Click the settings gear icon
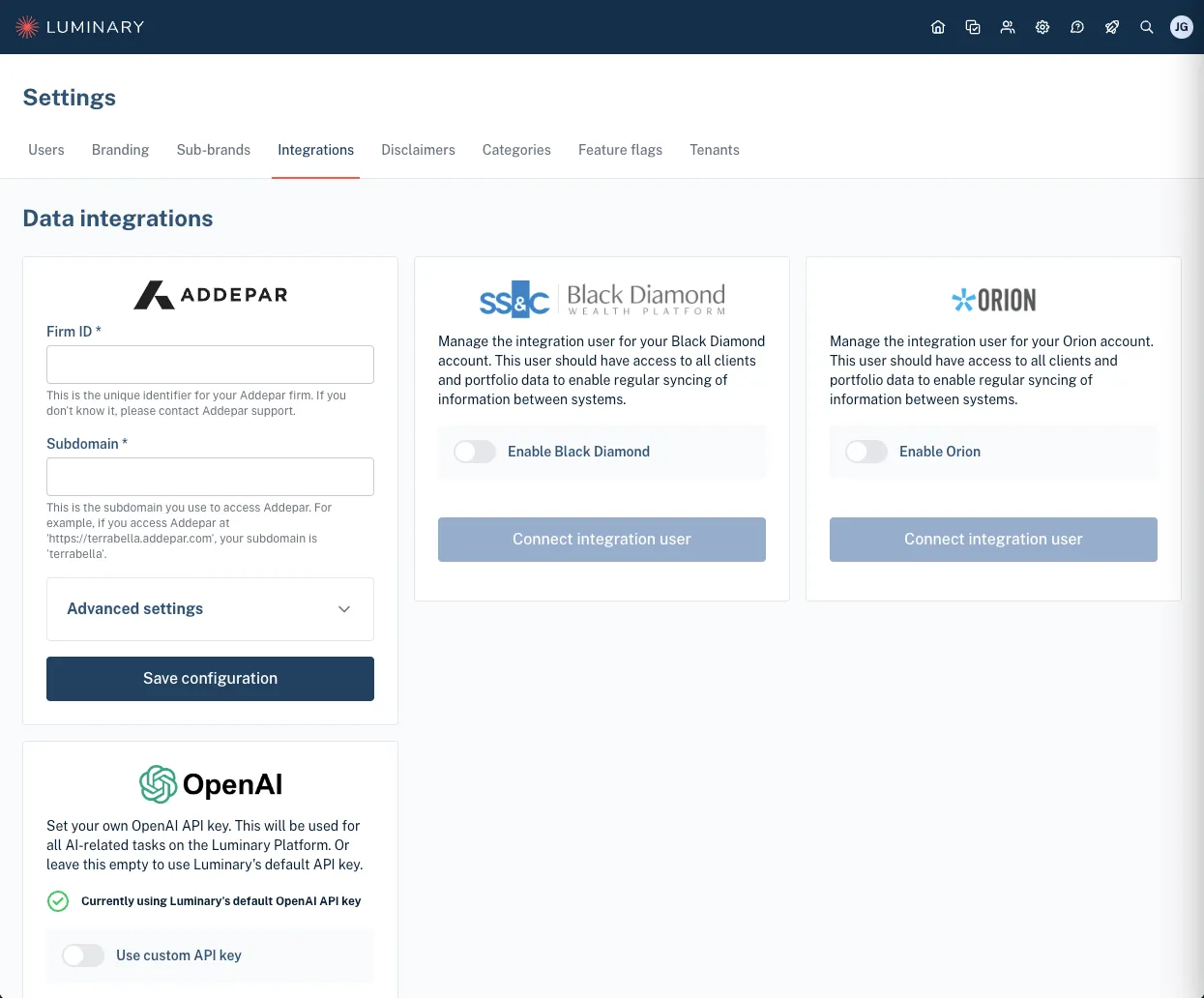Image resolution: width=1204 pixels, height=998 pixels. [x=1042, y=27]
